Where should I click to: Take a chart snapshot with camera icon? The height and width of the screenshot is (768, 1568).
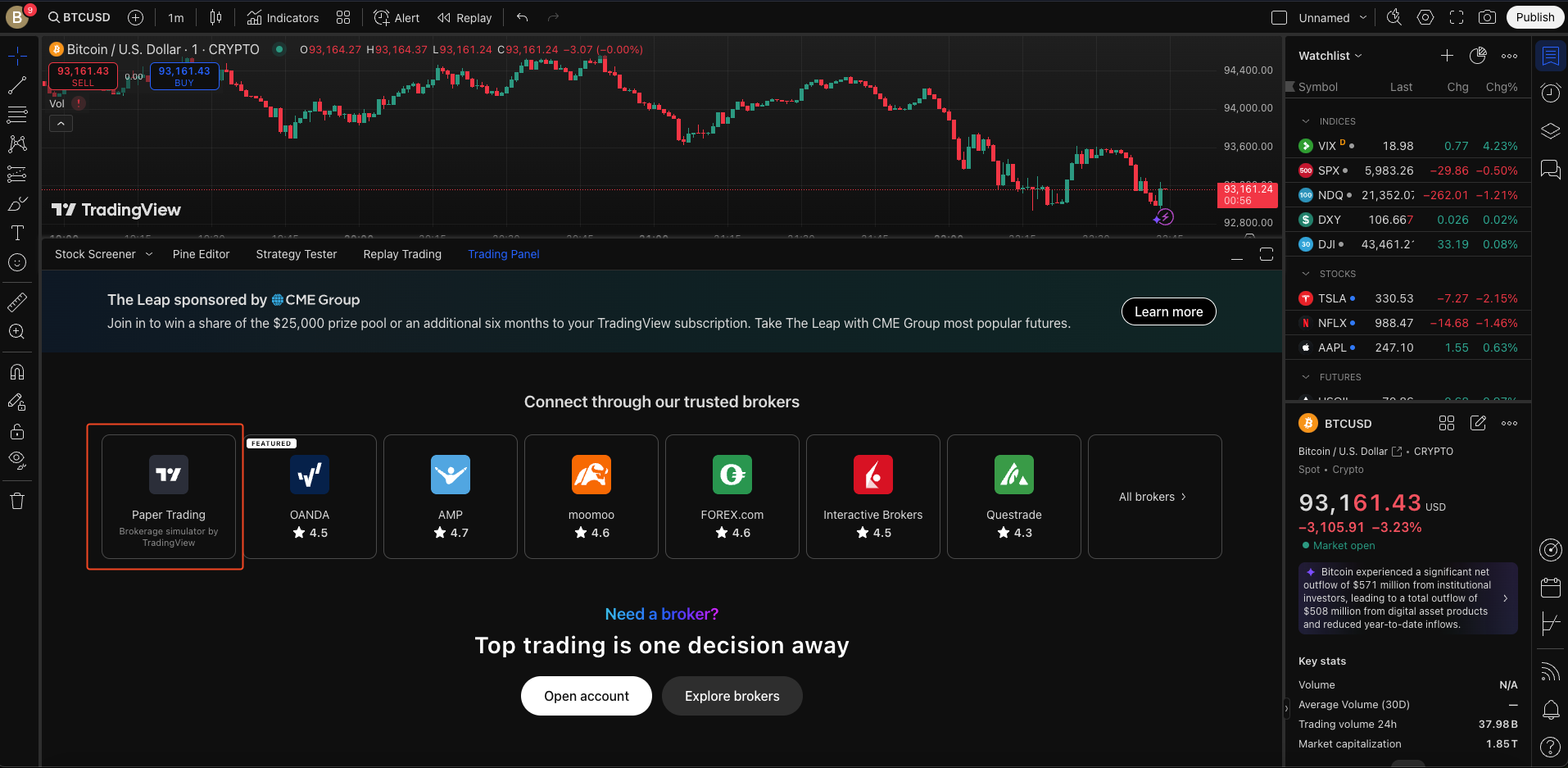pos(1487,17)
